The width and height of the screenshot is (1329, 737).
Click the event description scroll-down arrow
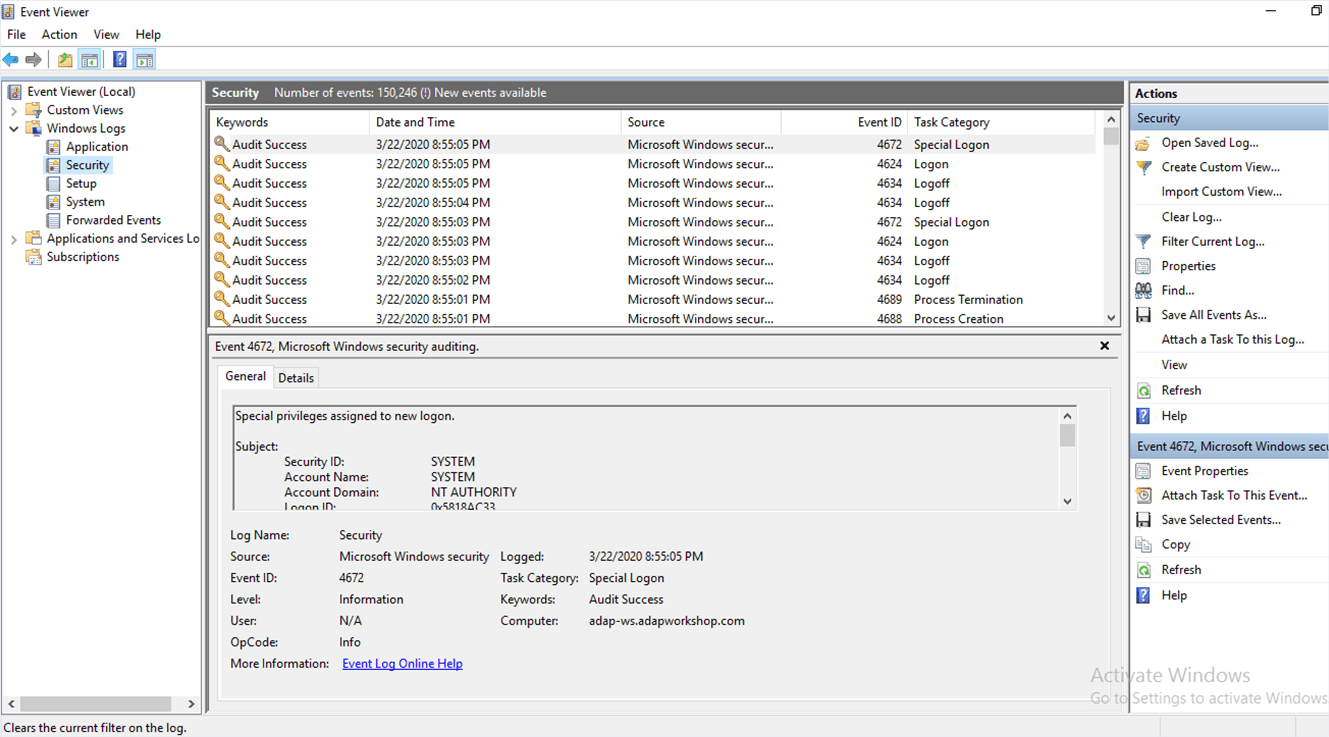coord(1067,502)
